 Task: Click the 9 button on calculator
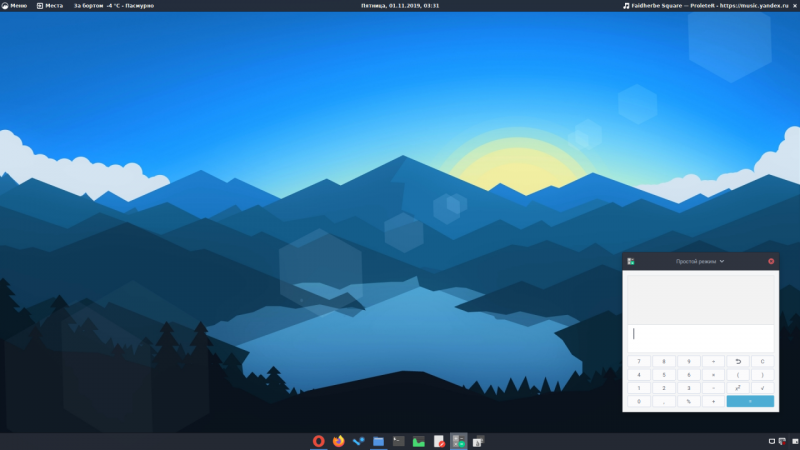tap(689, 361)
